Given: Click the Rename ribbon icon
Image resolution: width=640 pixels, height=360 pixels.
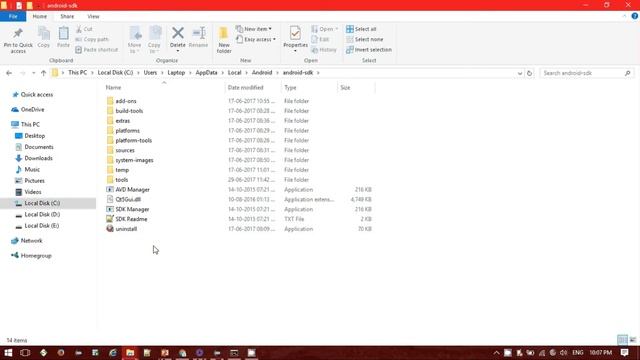Looking at the screenshot, I should point(199,33).
